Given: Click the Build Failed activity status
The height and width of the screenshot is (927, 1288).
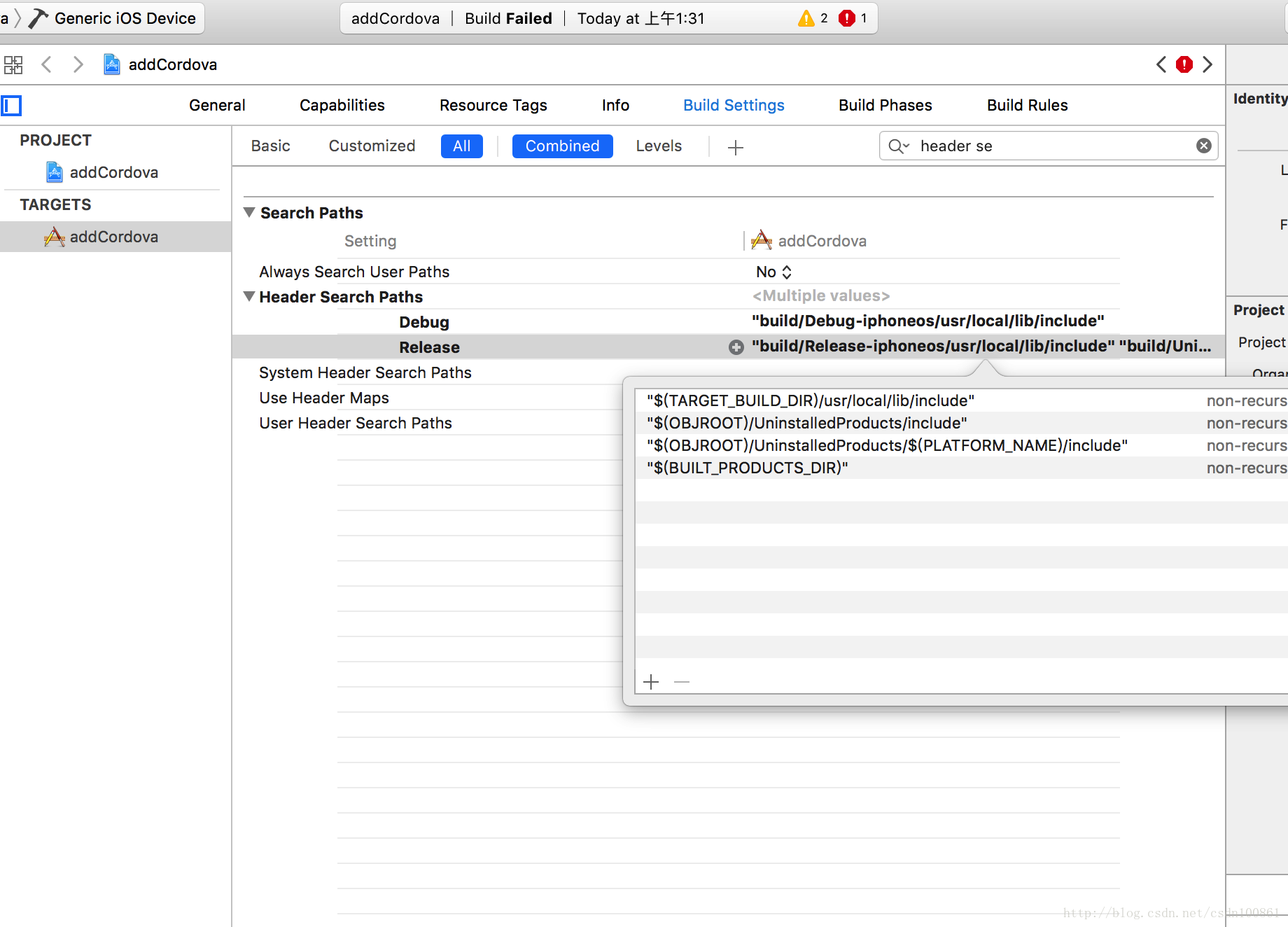Looking at the screenshot, I should click(x=508, y=18).
